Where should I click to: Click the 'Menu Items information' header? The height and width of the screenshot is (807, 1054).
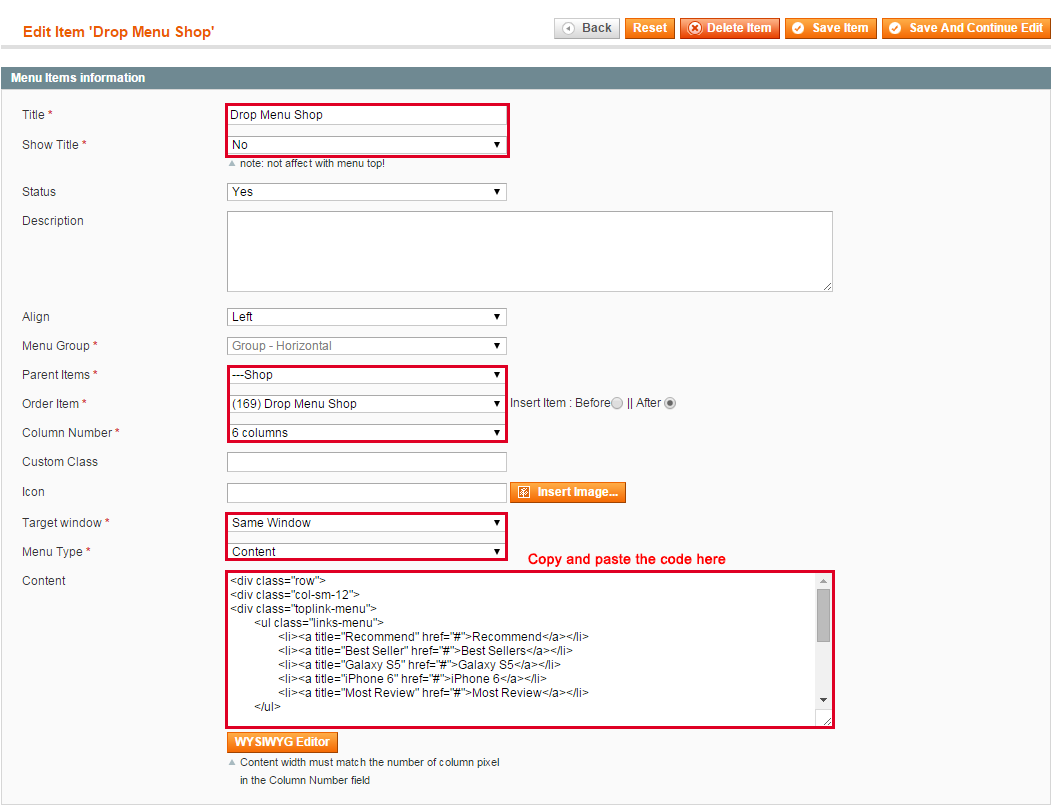click(x=78, y=78)
